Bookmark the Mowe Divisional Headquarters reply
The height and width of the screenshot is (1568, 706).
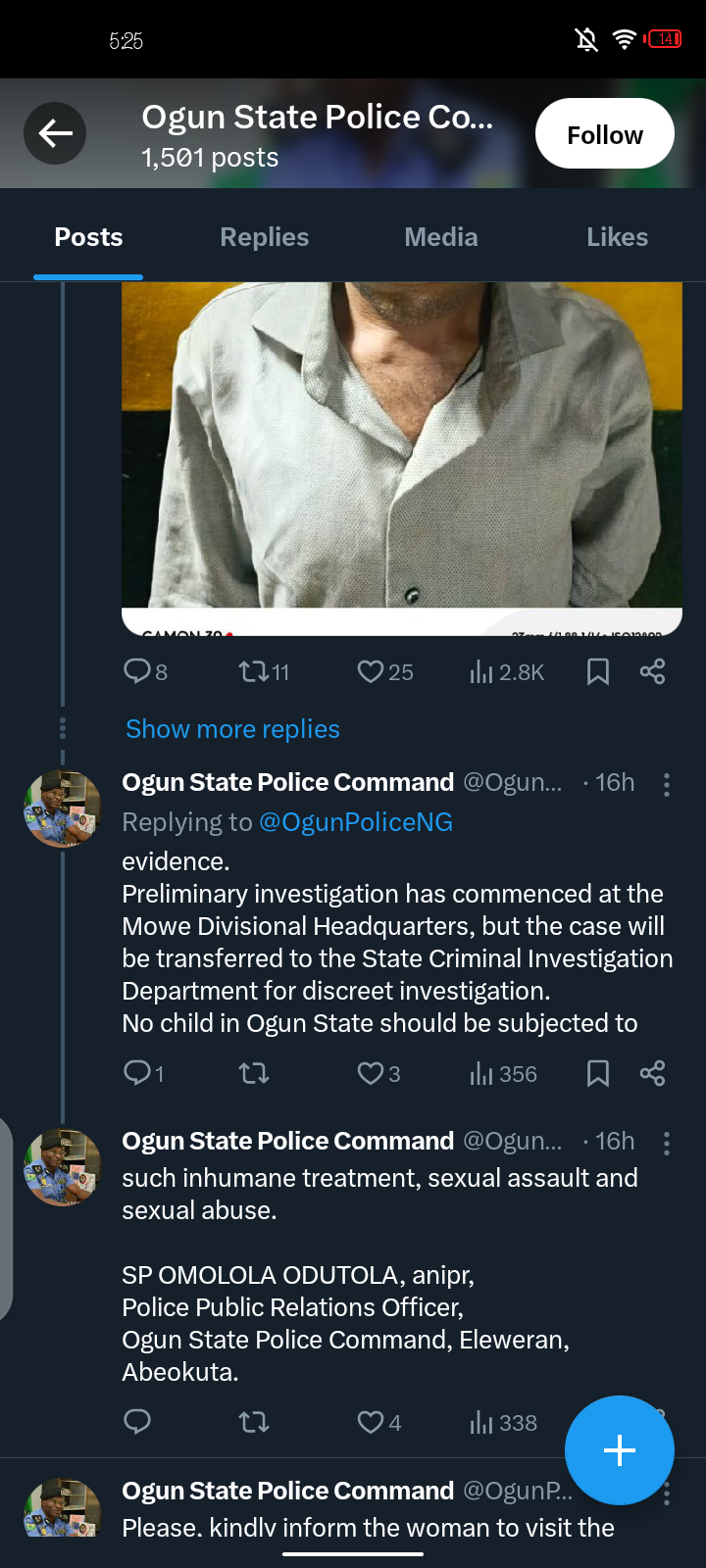(x=597, y=1073)
